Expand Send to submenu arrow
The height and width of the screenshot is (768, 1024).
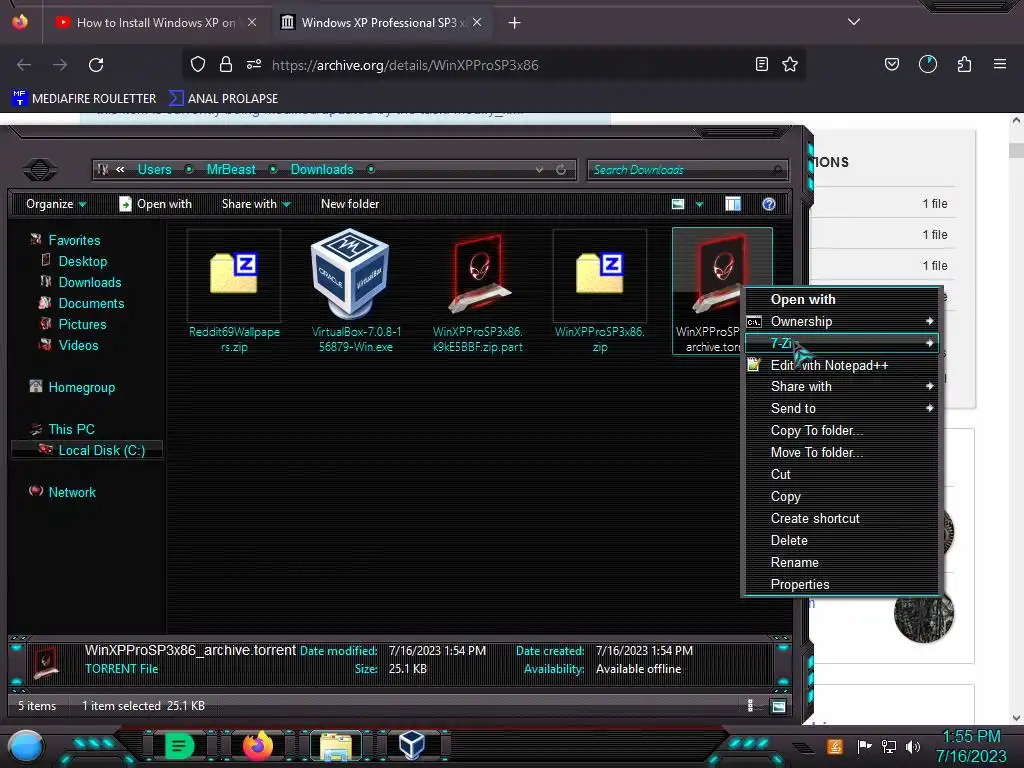(x=929, y=408)
